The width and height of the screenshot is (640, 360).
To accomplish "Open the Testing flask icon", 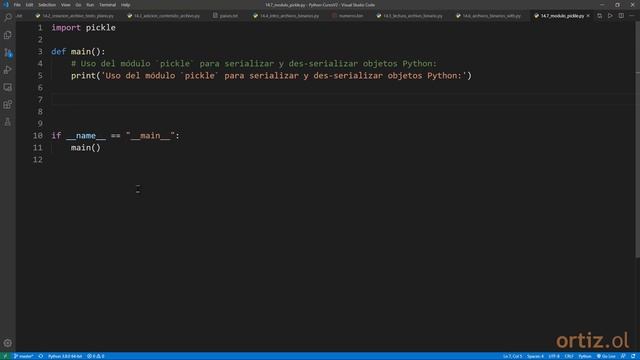I will [x=8, y=122].
